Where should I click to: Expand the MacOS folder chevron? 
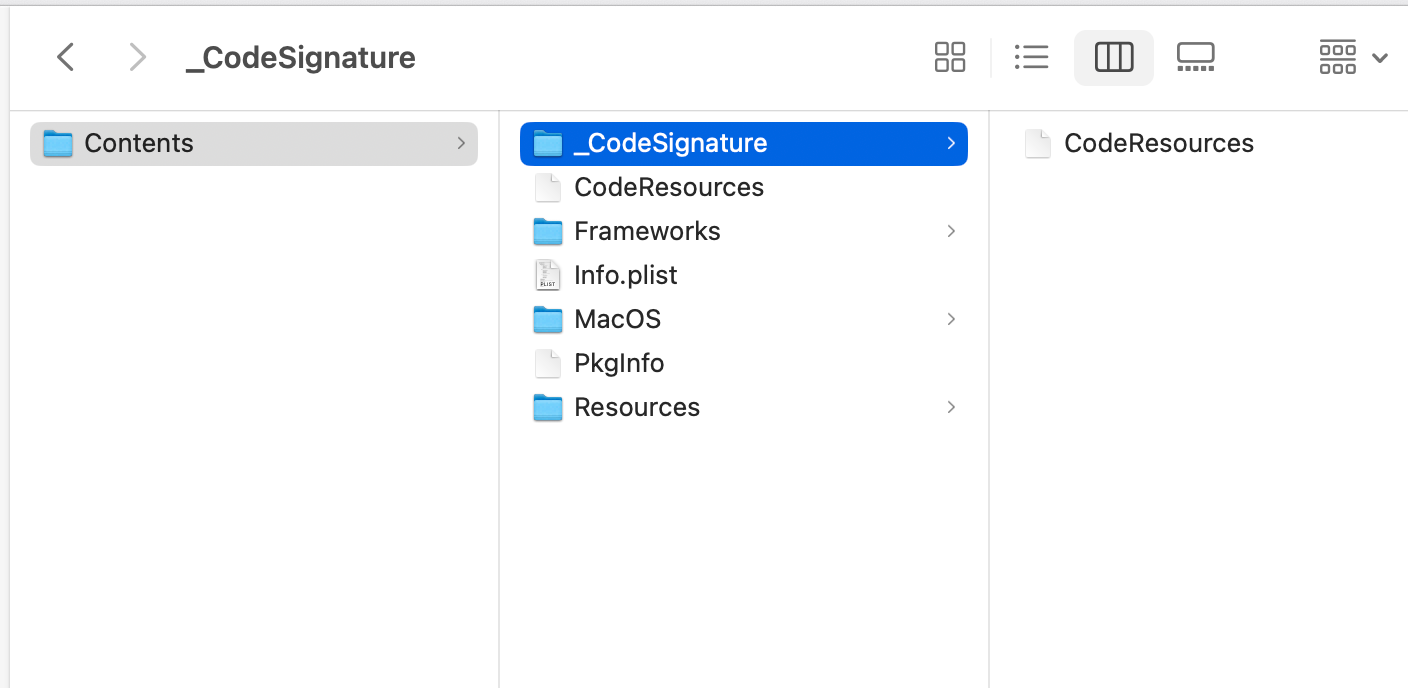coord(951,319)
